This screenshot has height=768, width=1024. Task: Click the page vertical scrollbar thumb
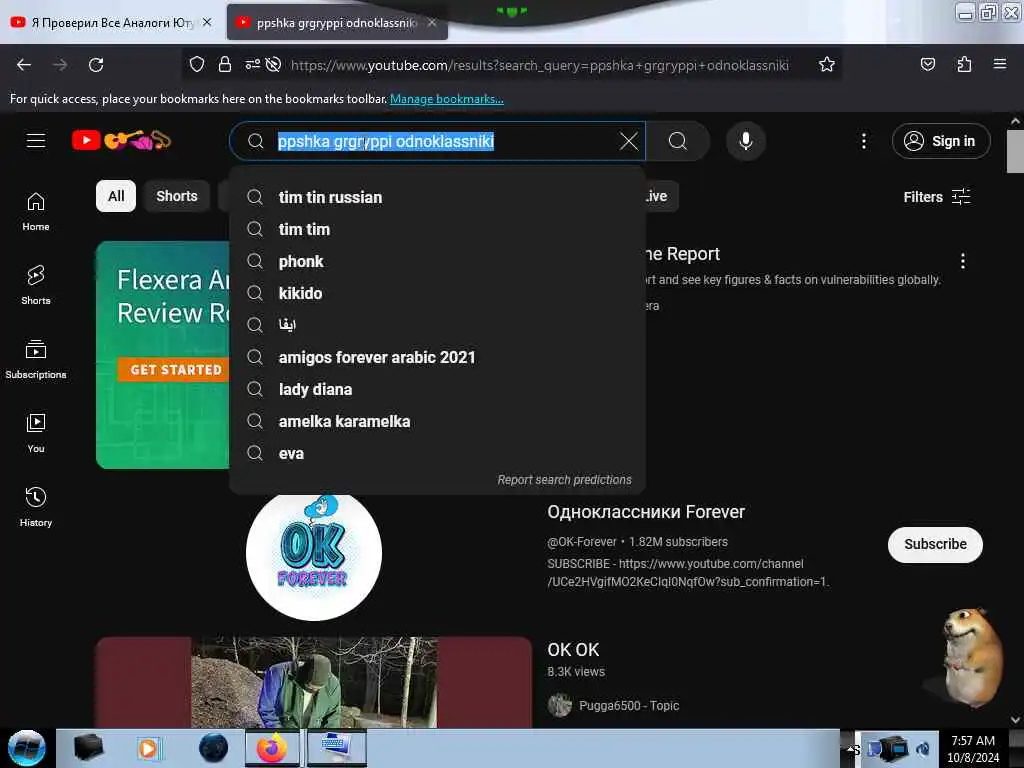click(1015, 152)
